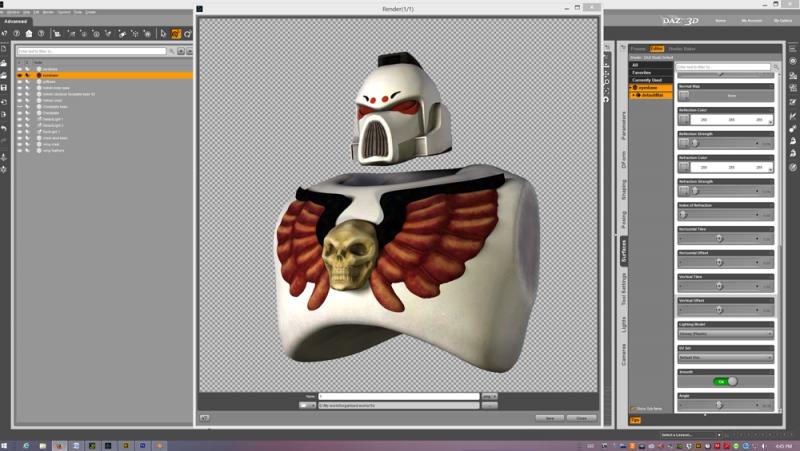The image size is (800, 451).
Task: Open the Lighting Model dropdown
Action: click(725, 334)
